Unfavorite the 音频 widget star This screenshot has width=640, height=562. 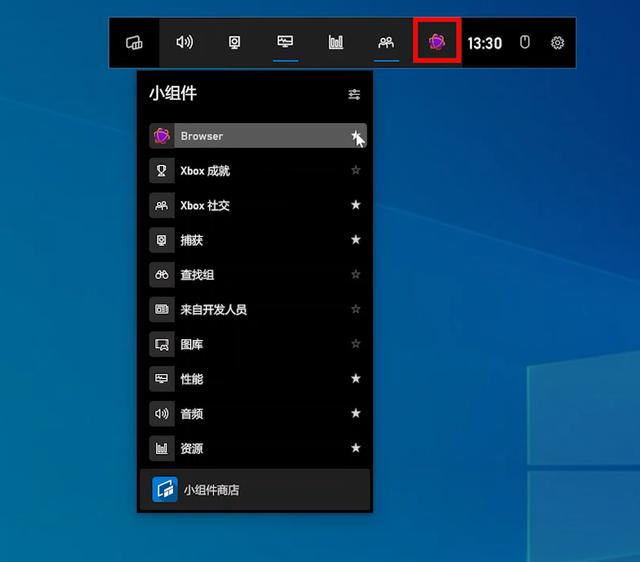pyautogui.click(x=356, y=413)
